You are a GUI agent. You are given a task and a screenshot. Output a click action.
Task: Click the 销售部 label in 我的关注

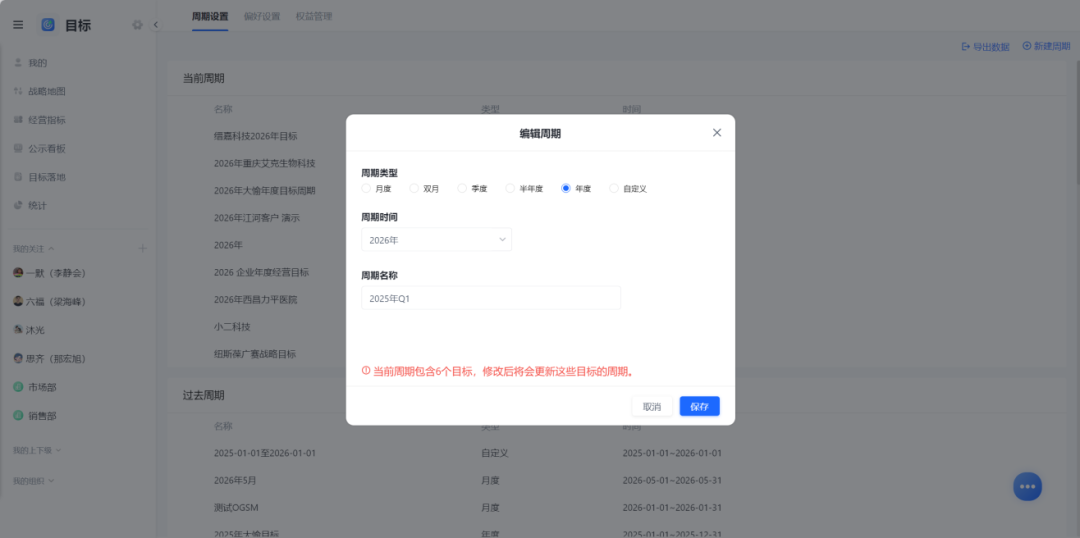[42, 415]
